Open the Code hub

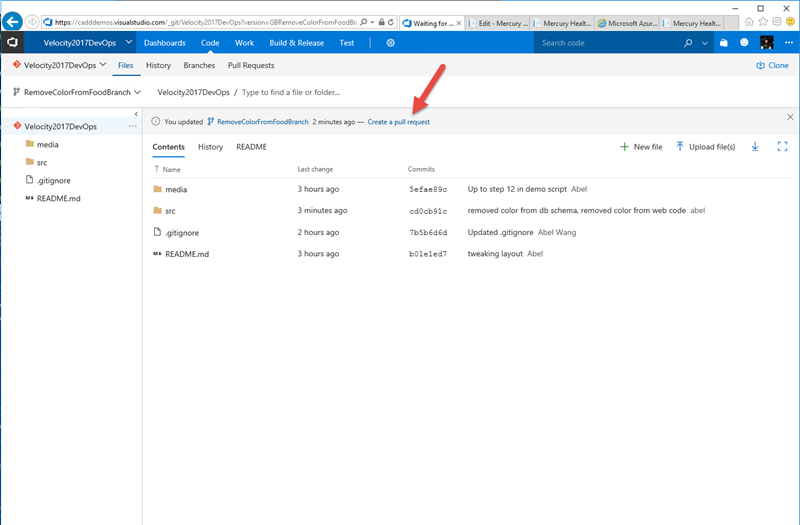(210, 43)
